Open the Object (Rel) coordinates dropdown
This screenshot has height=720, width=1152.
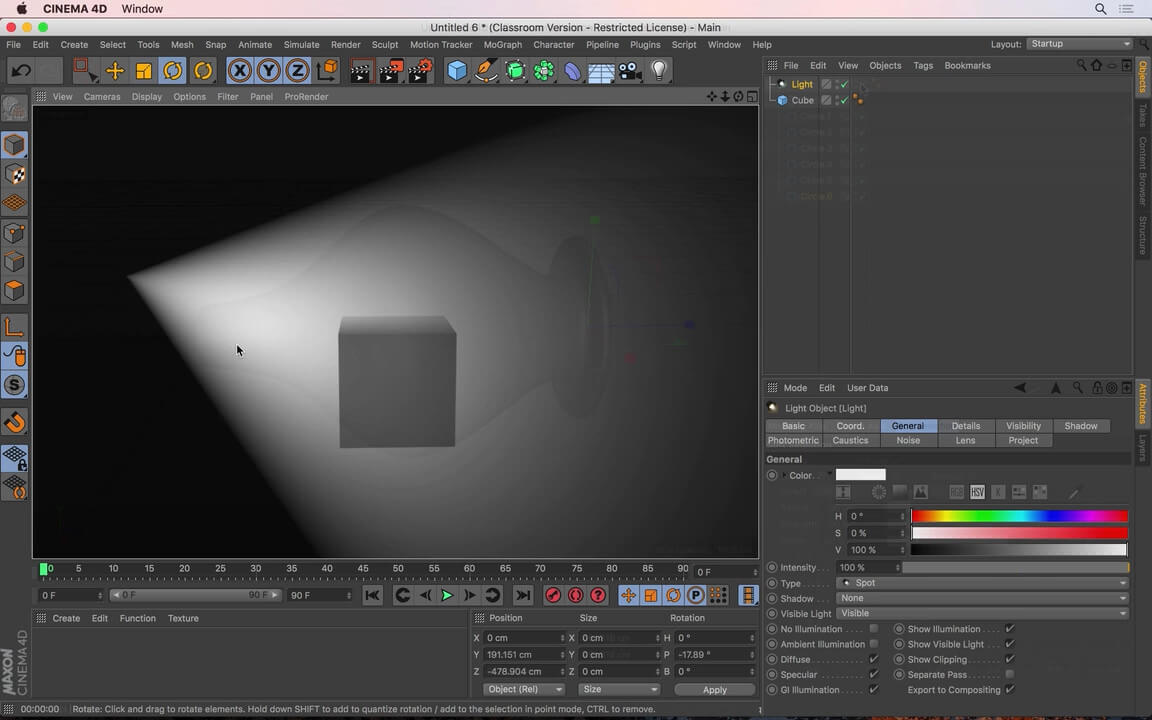[x=523, y=689]
